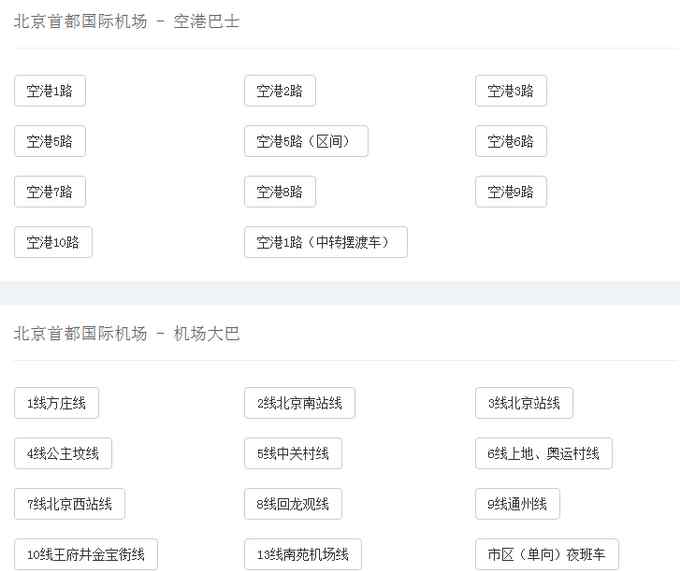This screenshot has height=571, width=680.
Task: Open 空港5路（区间）route
Action: (306, 141)
